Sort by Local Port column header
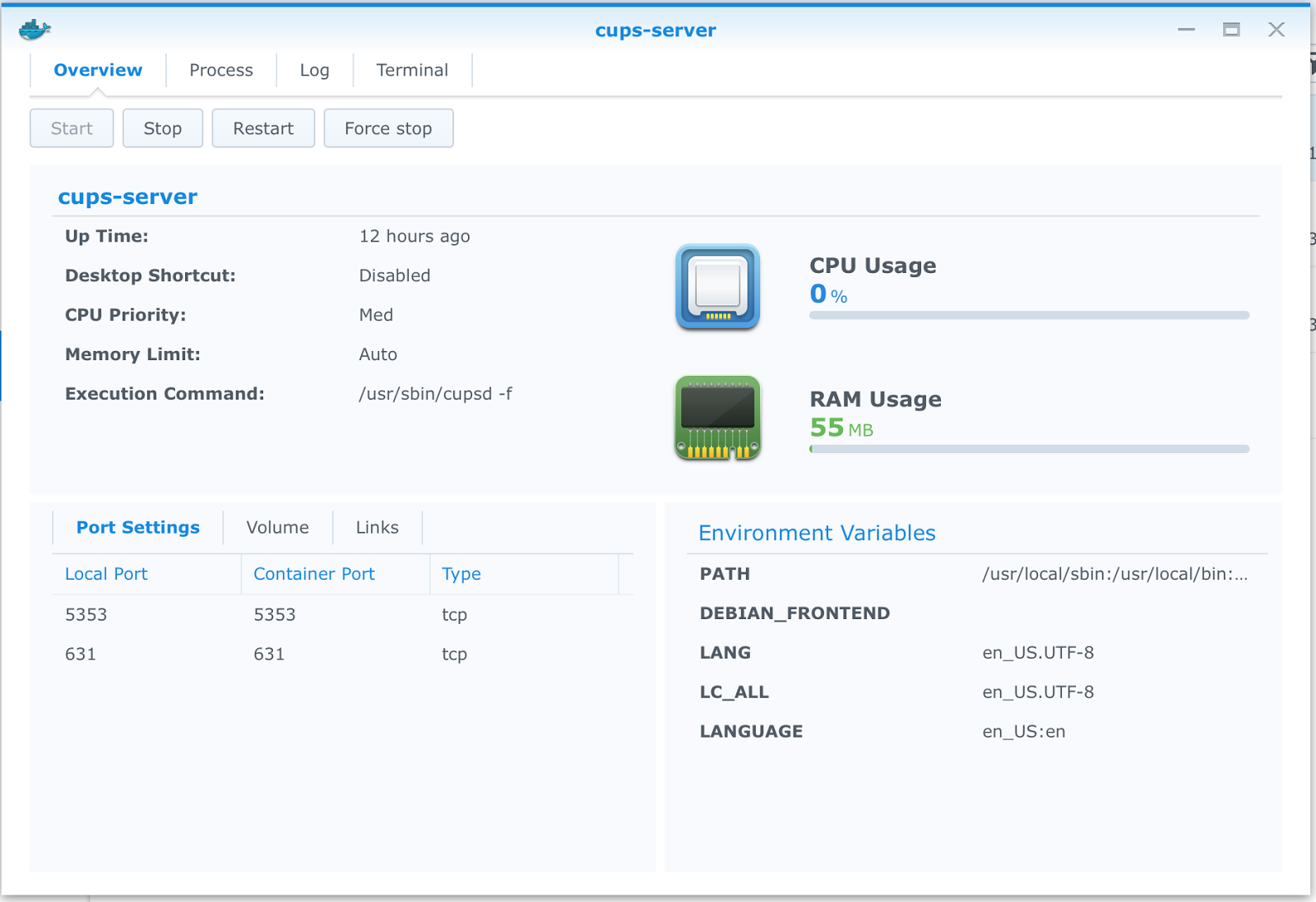 (106, 574)
